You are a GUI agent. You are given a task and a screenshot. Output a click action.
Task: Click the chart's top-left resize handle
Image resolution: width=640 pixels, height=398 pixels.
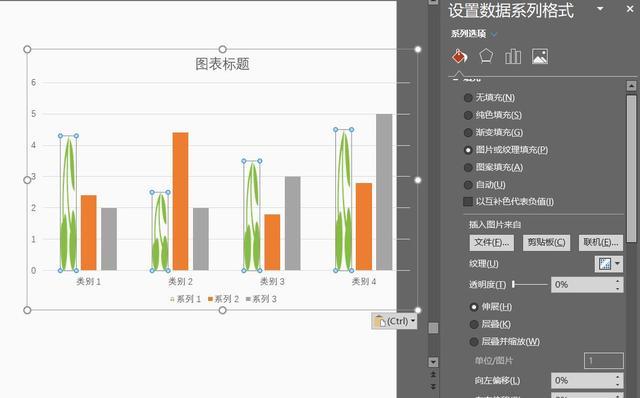click(27, 49)
